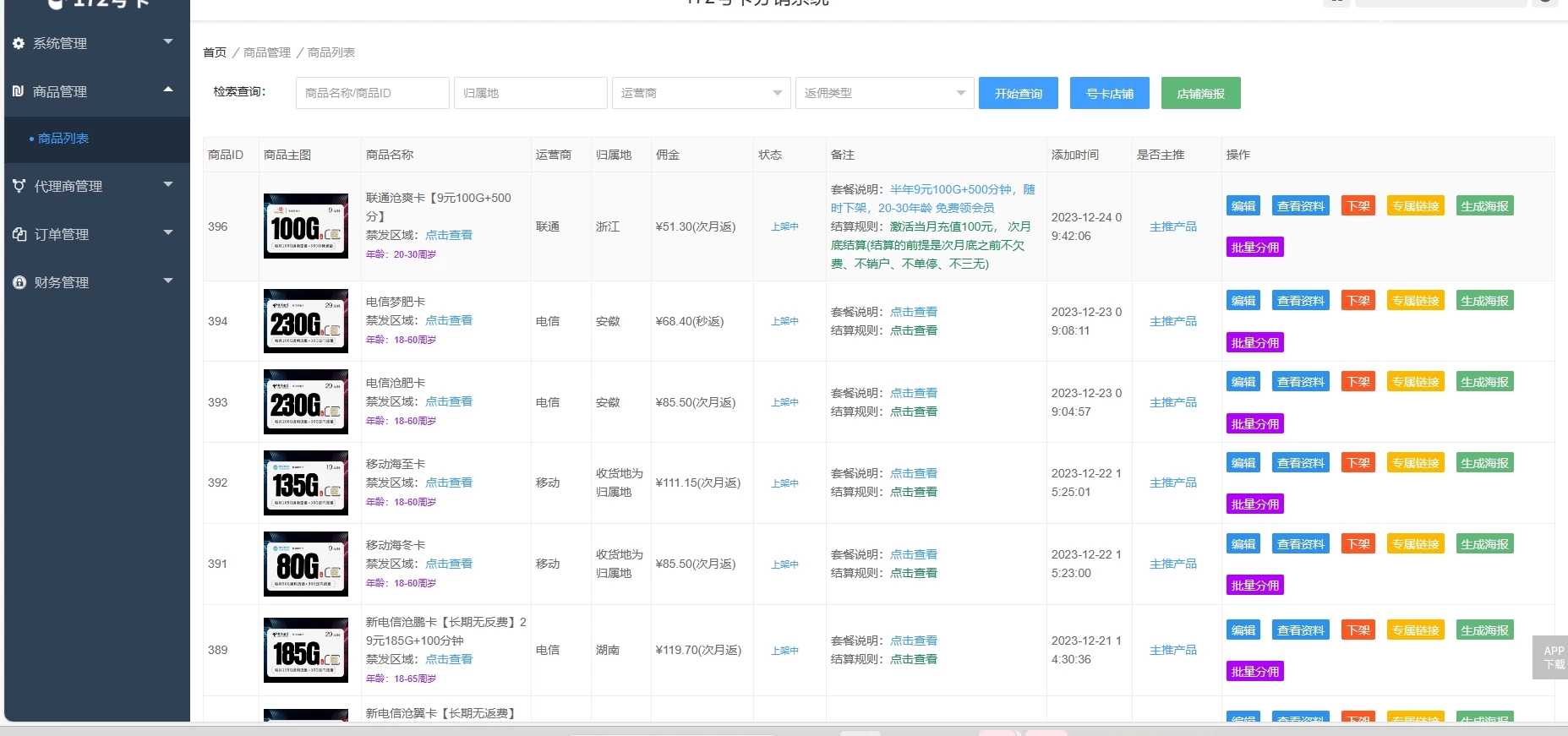Click 商品管理 in the breadcrumb
1568x736 pixels.
pos(267,52)
